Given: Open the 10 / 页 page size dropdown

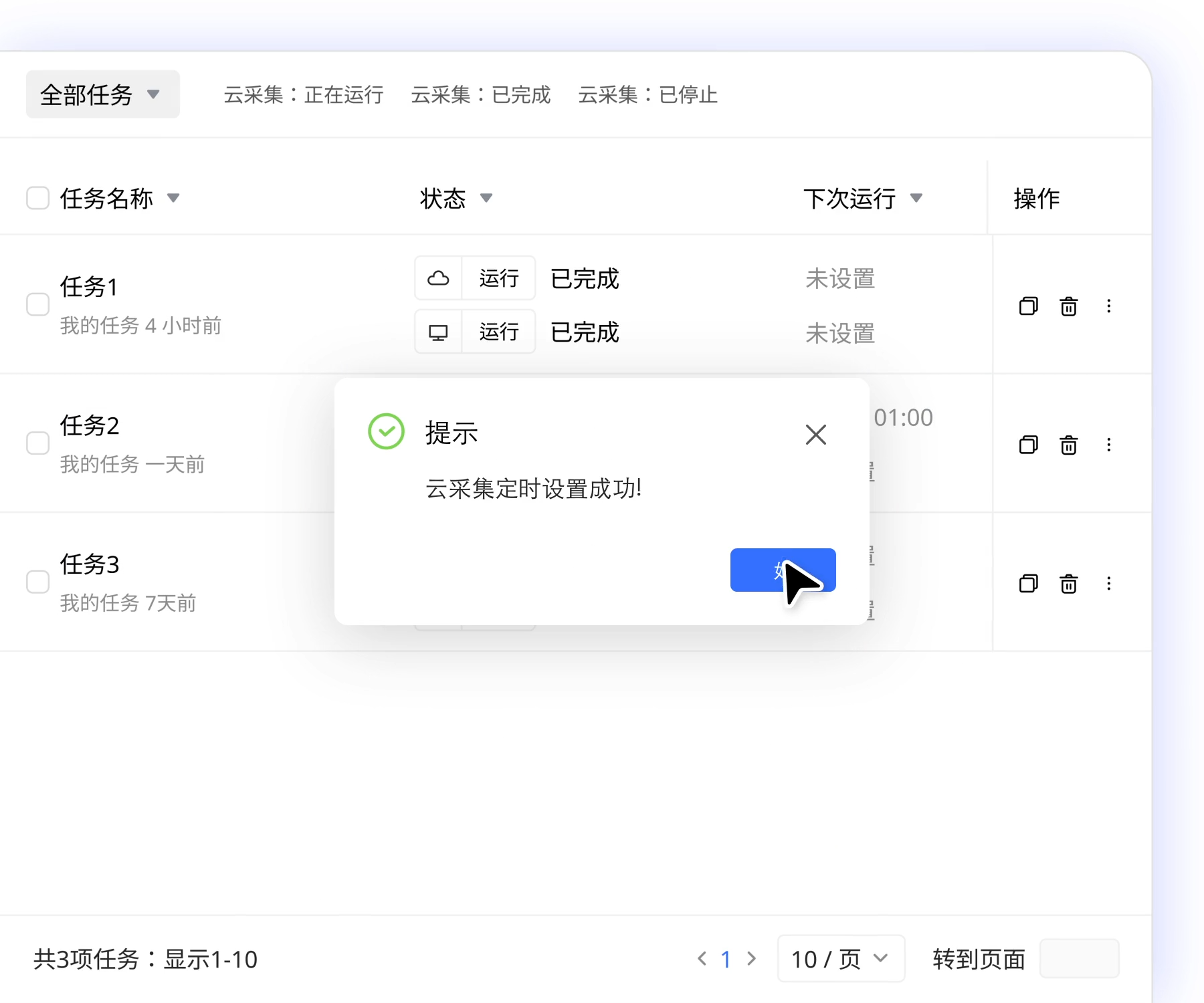Looking at the screenshot, I should 841,959.
